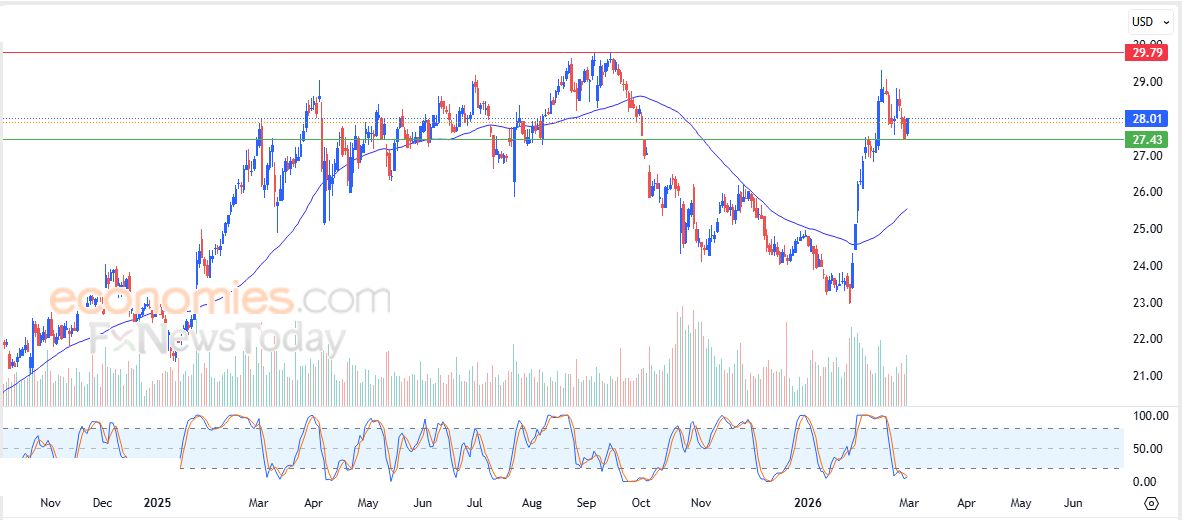The height and width of the screenshot is (520, 1182).
Task: Select the 2025 year marker on time axis
Action: coord(158,503)
